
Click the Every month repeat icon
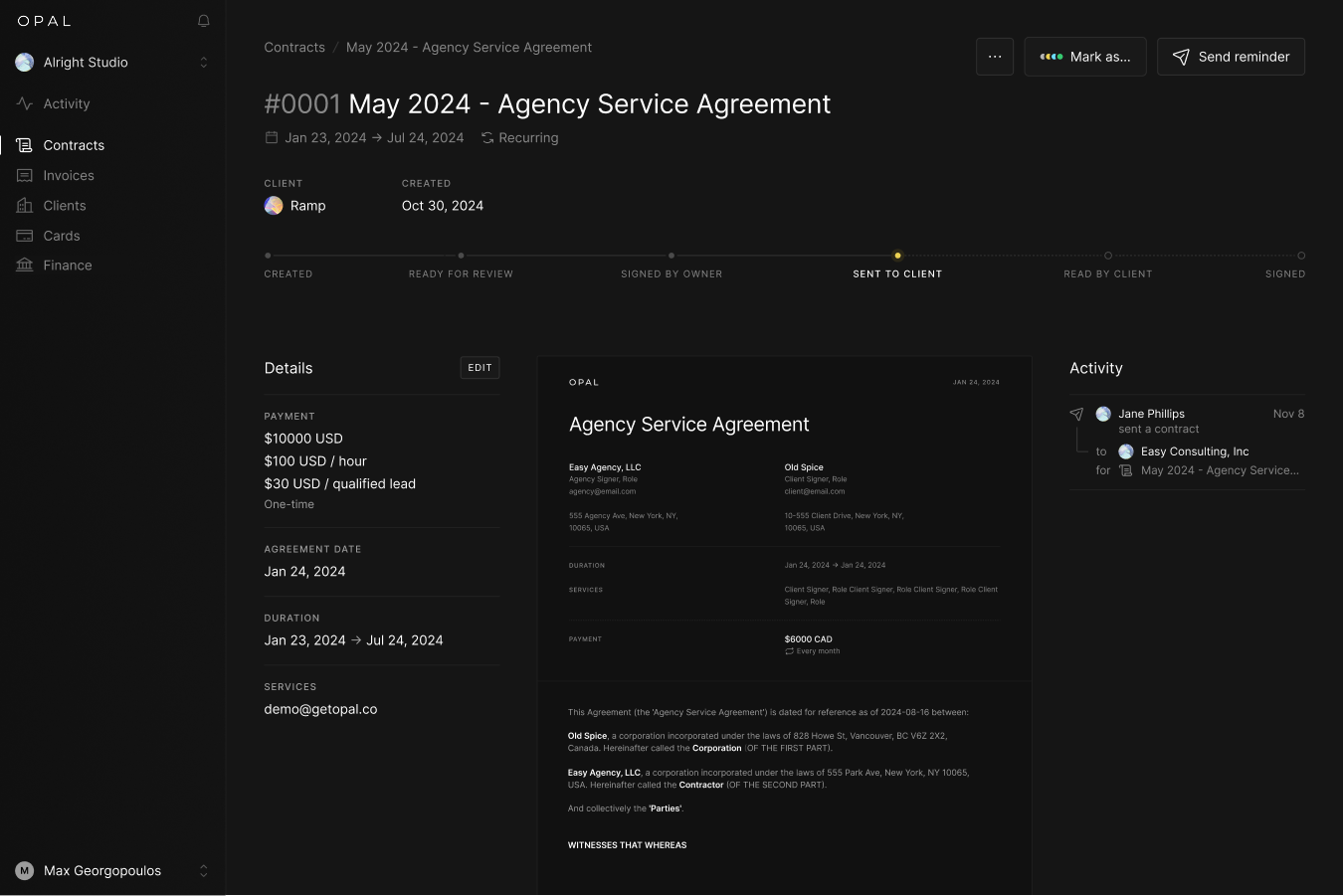[789, 651]
